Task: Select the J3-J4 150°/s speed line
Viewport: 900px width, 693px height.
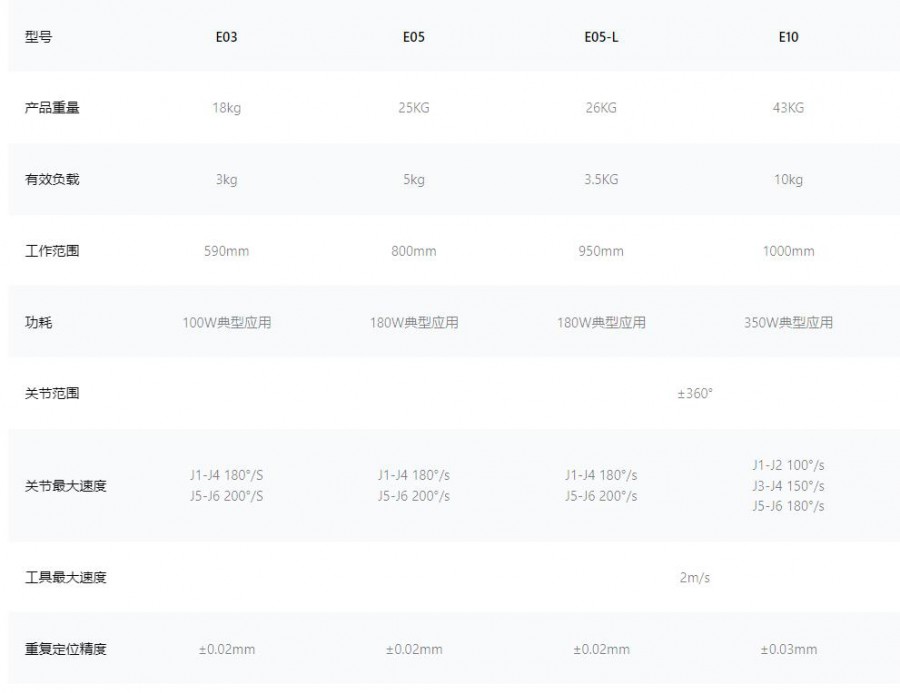Action: coord(788,486)
